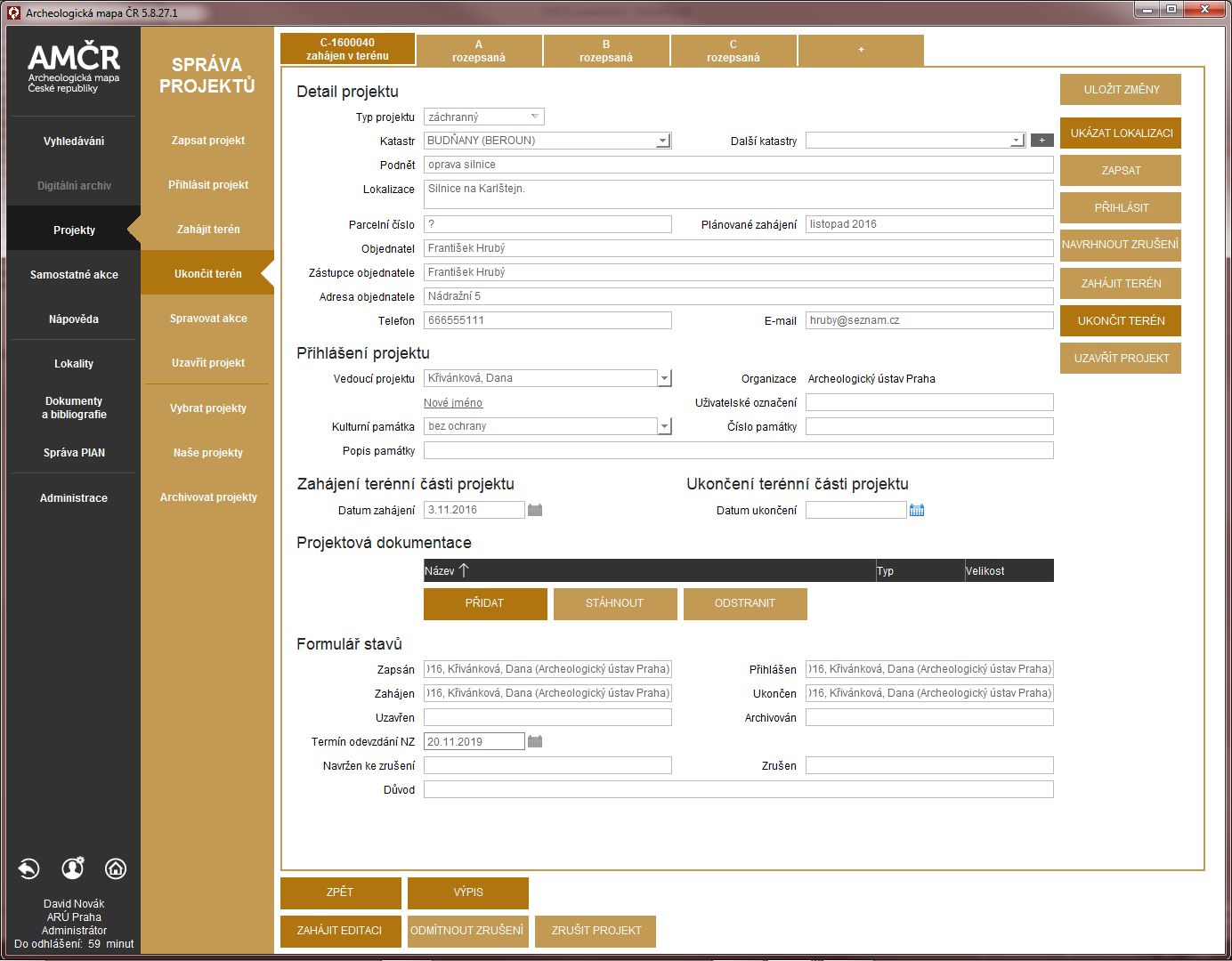Switch to tab C rozepsaná
This screenshot has height=961, width=1232.
point(734,51)
